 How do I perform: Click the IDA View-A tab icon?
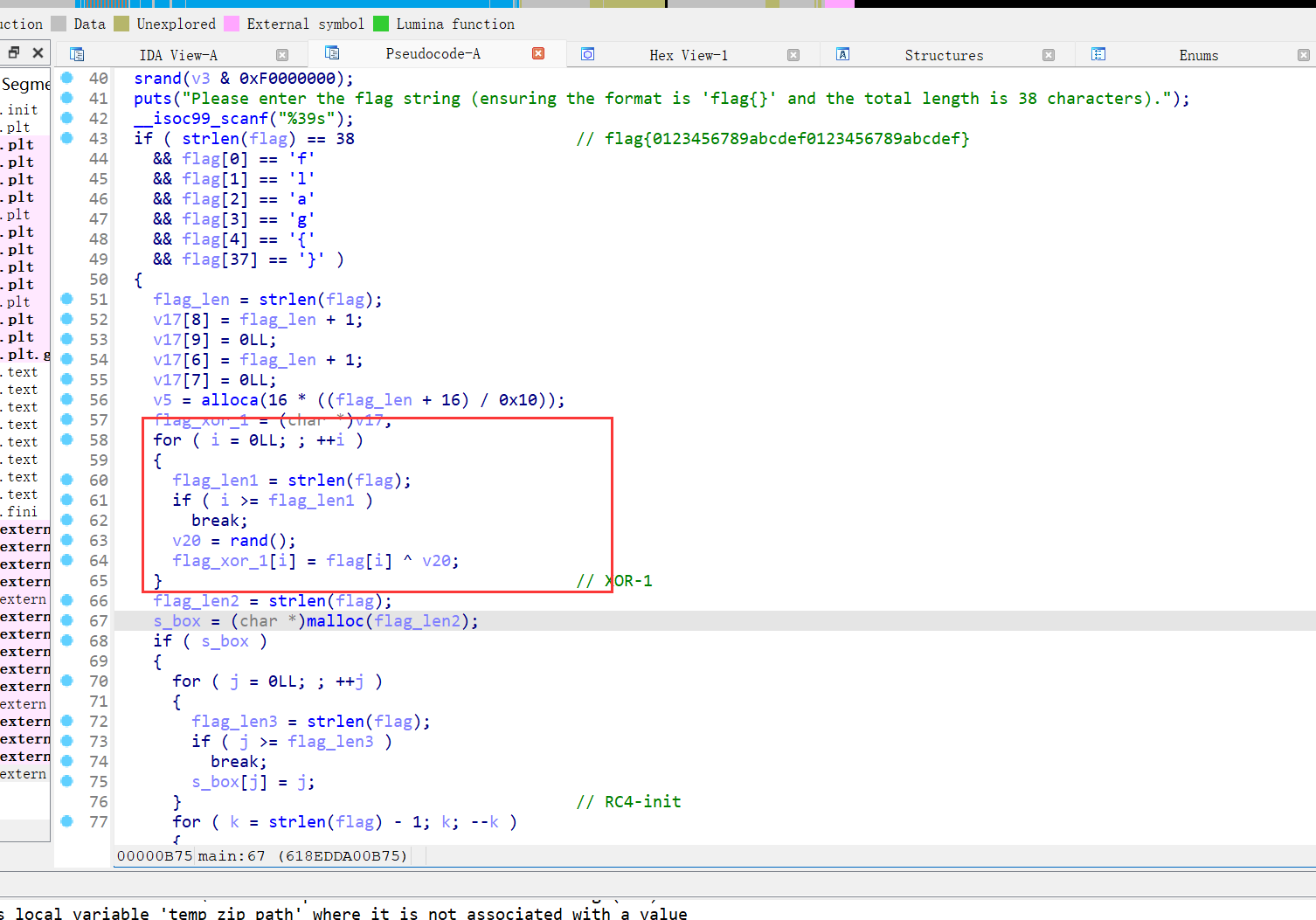pyautogui.click(x=77, y=55)
